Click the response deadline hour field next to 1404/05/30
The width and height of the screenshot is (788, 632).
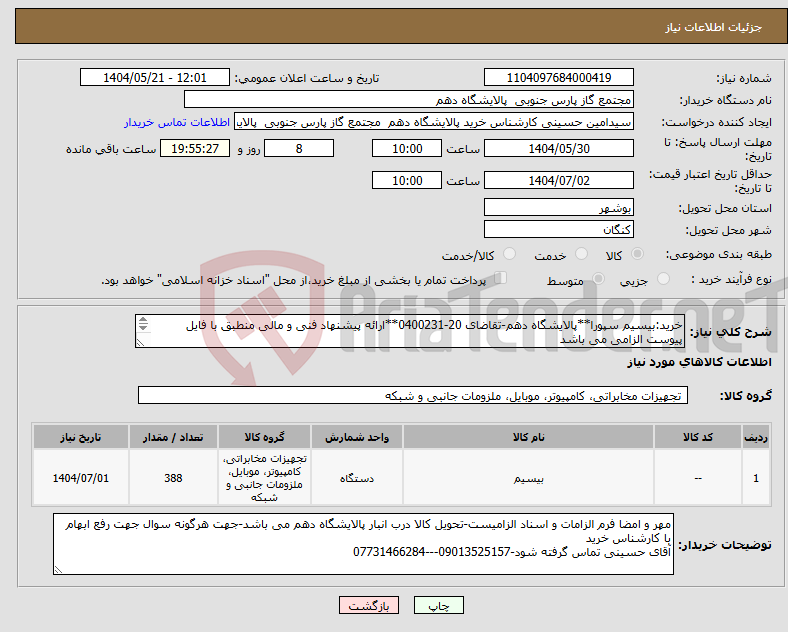pyautogui.click(x=407, y=149)
